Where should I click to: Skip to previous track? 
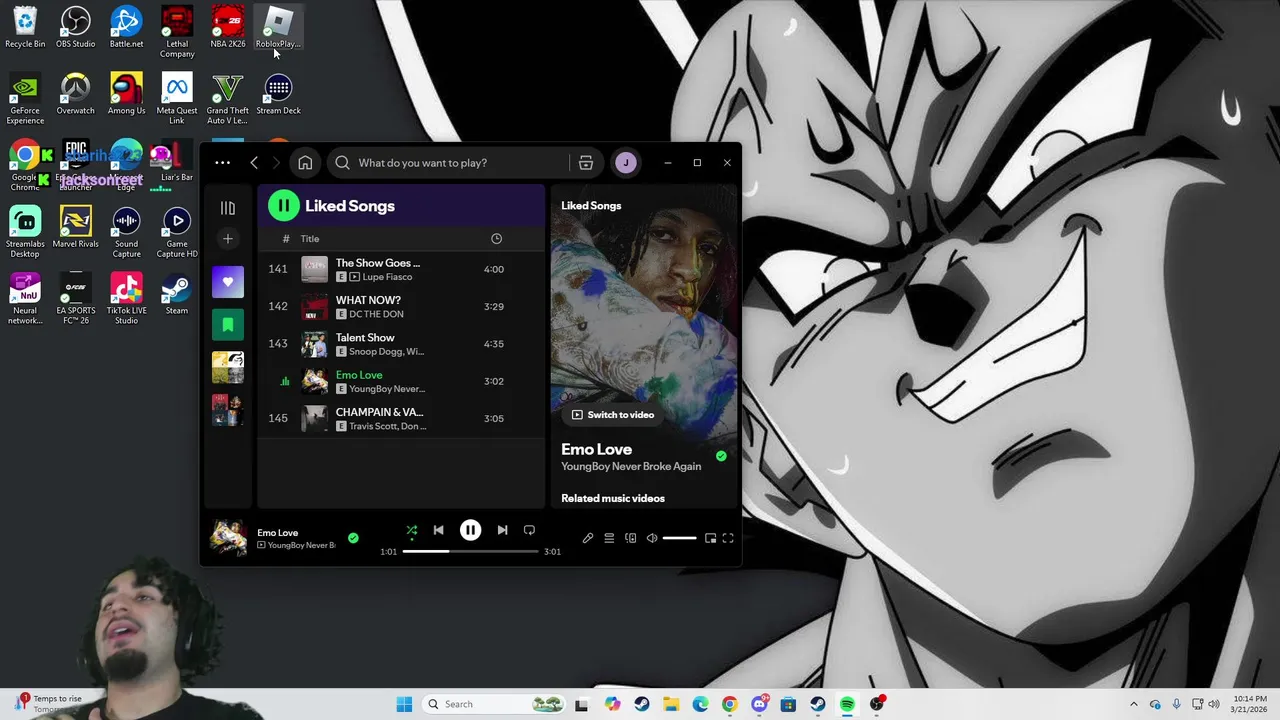pos(438,530)
